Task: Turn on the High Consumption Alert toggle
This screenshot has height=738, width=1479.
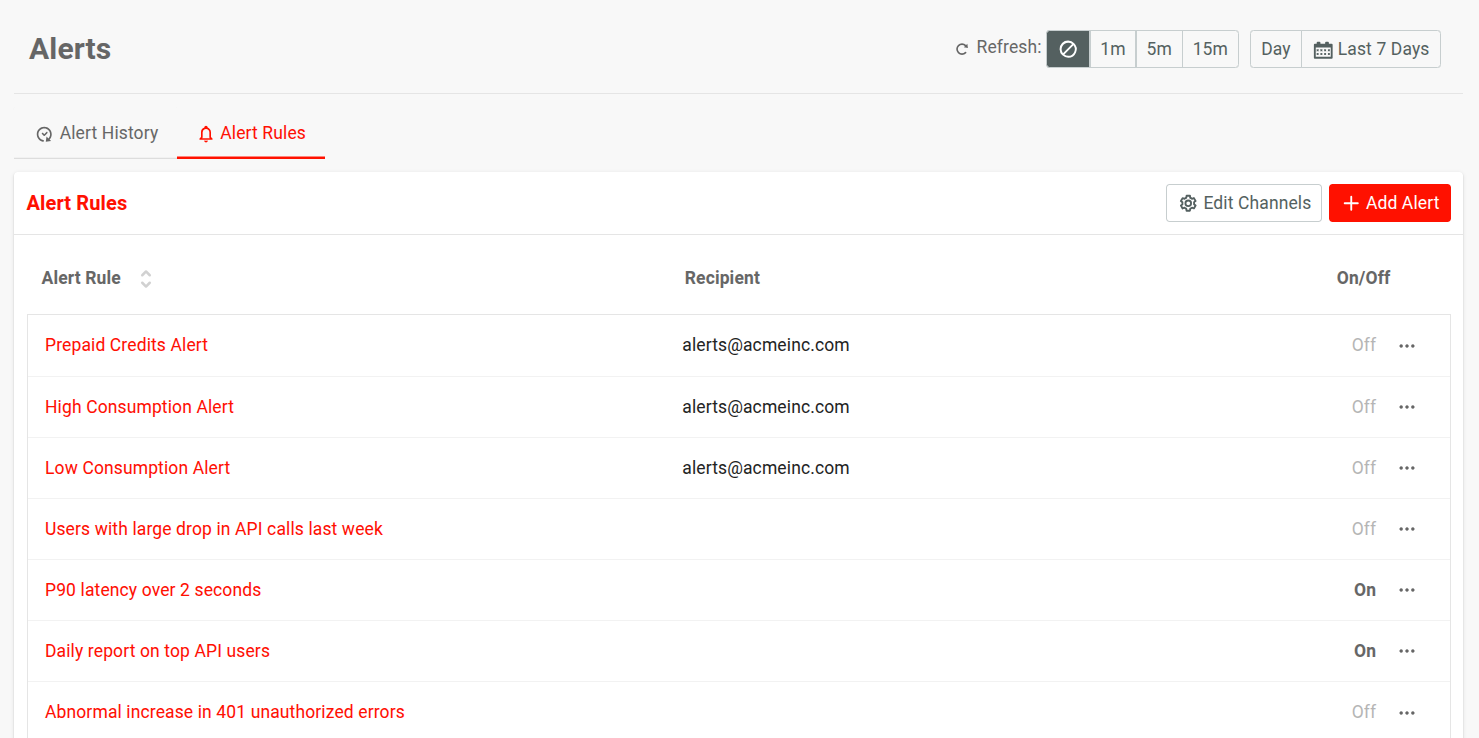Action: click(1363, 406)
